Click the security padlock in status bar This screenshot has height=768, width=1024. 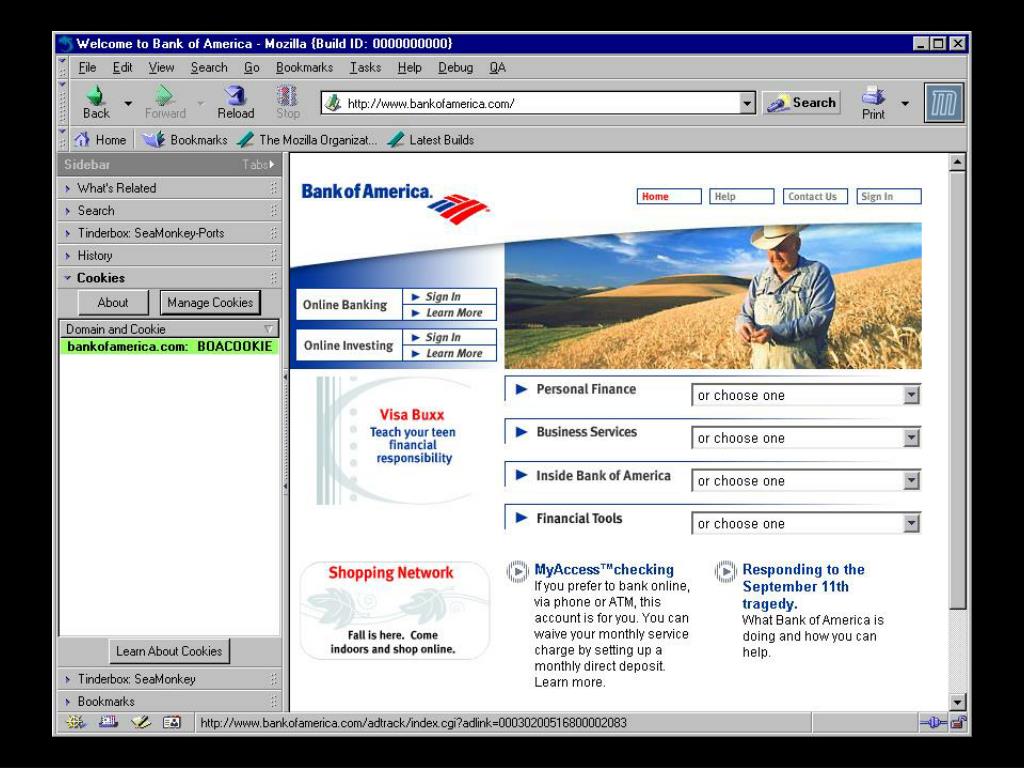[x=959, y=723]
